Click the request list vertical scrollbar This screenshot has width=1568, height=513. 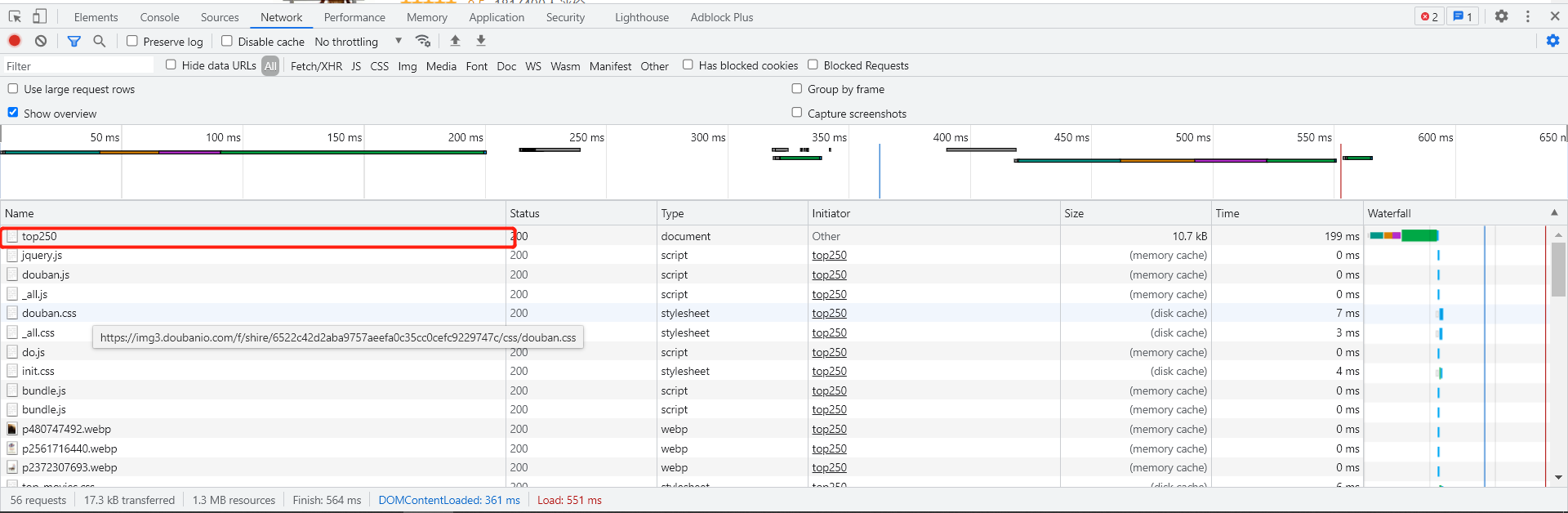pyautogui.click(x=1558, y=270)
